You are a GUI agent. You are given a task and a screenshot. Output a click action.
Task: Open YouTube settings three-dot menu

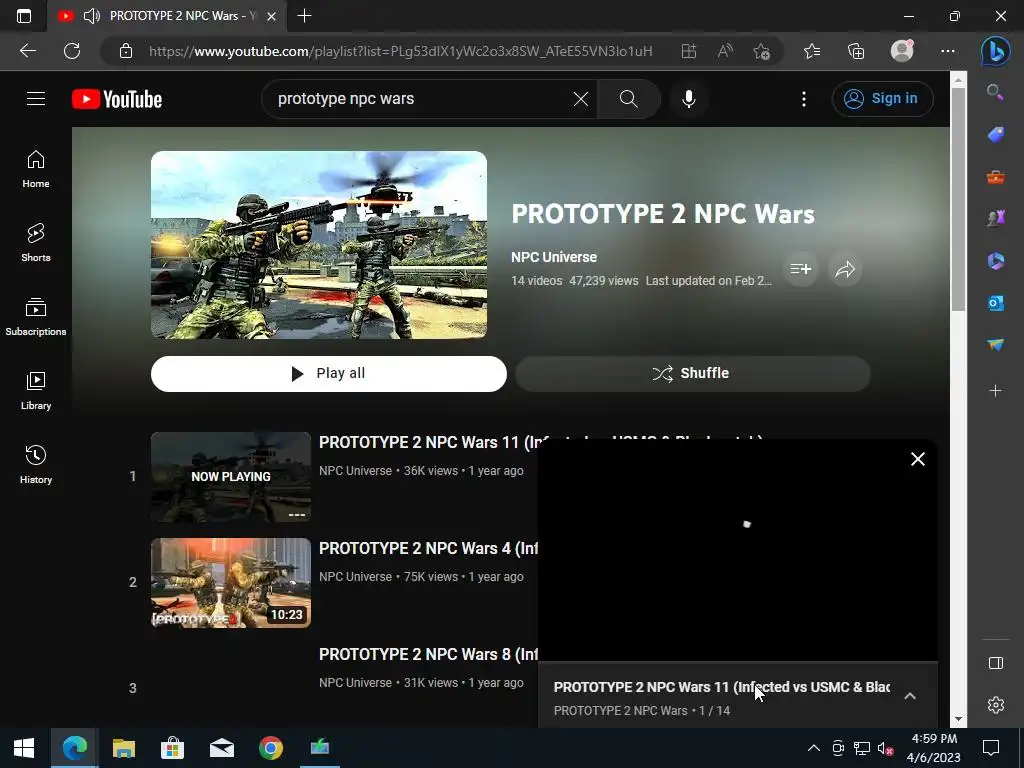click(804, 99)
